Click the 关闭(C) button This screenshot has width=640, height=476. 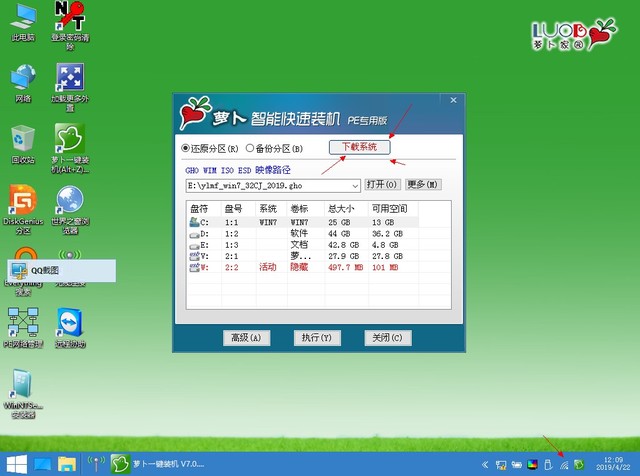pyautogui.click(x=388, y=338)
